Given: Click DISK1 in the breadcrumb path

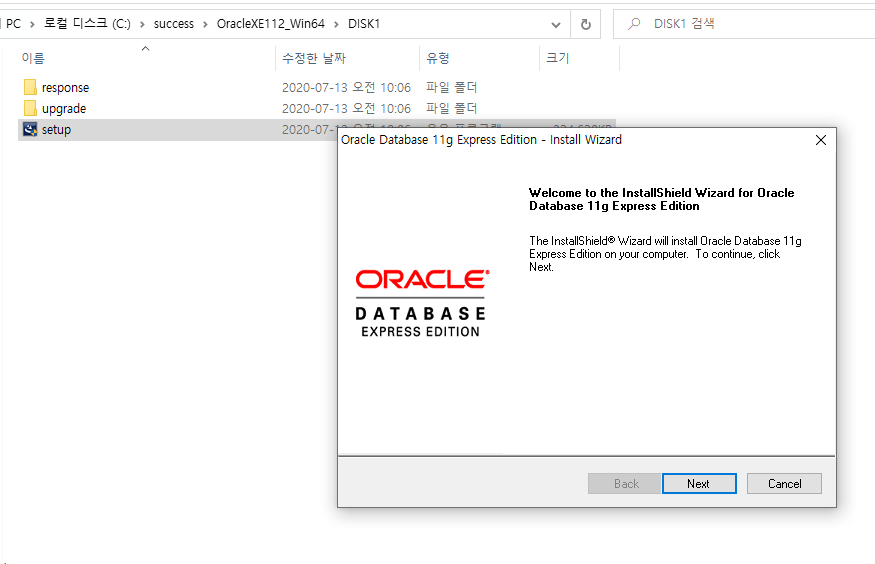Looking at the screenshot, I should pos(364,24).
